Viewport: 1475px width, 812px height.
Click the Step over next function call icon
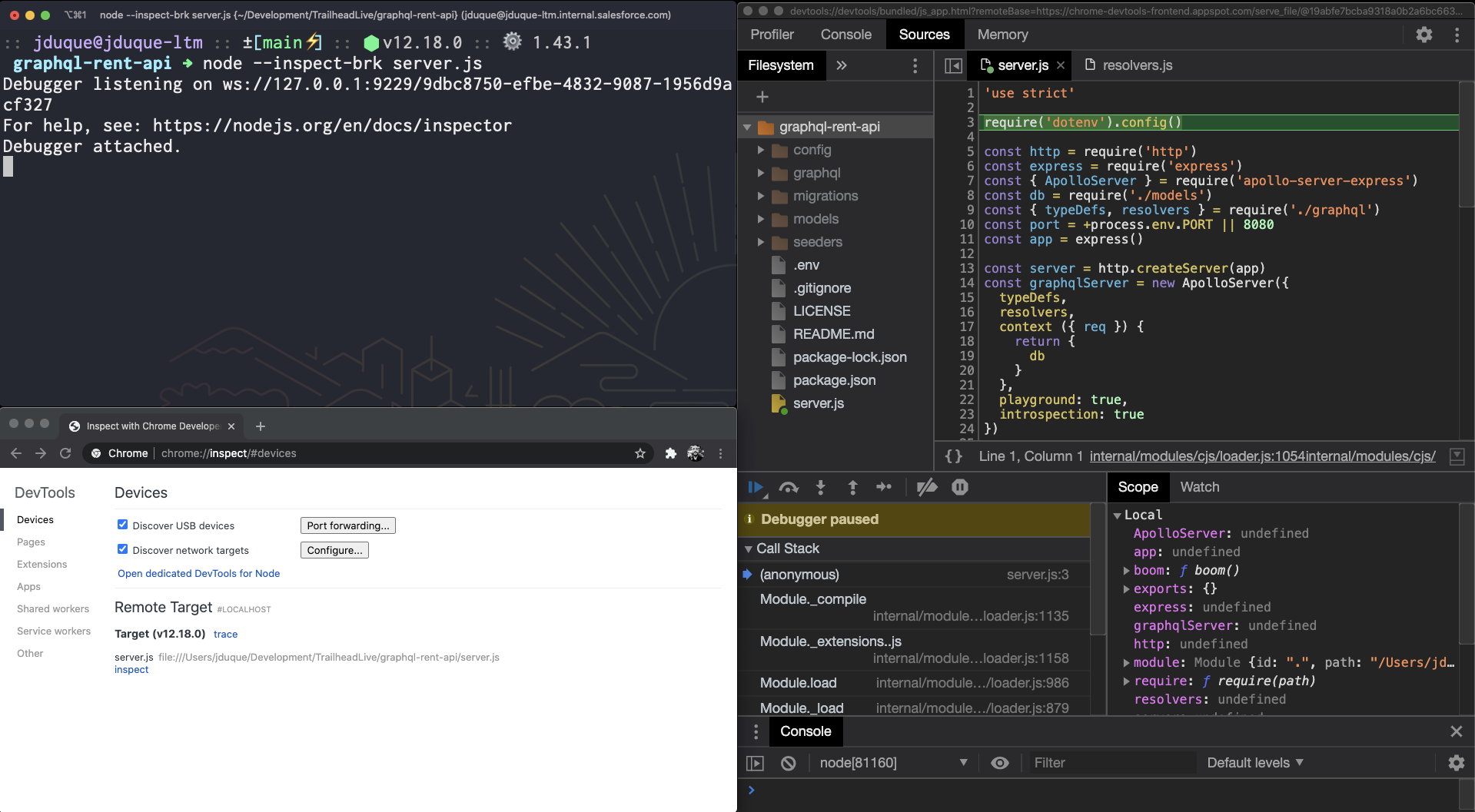click(789, 487)
